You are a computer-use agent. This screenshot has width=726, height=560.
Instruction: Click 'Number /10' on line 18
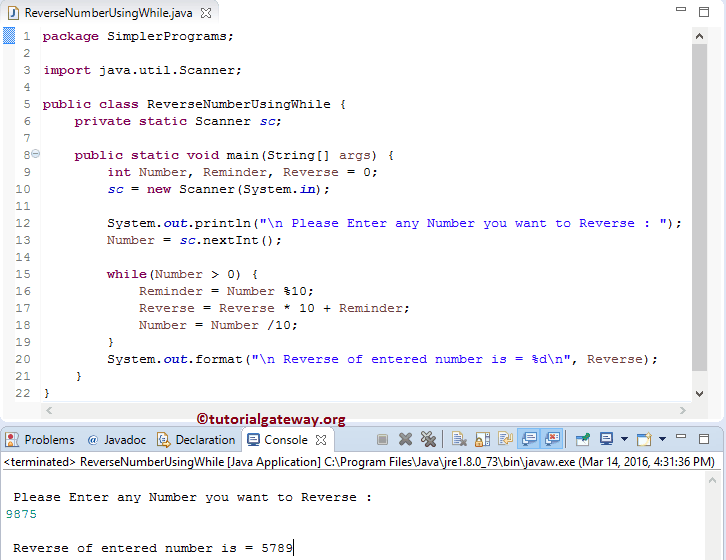pos(250,325)
